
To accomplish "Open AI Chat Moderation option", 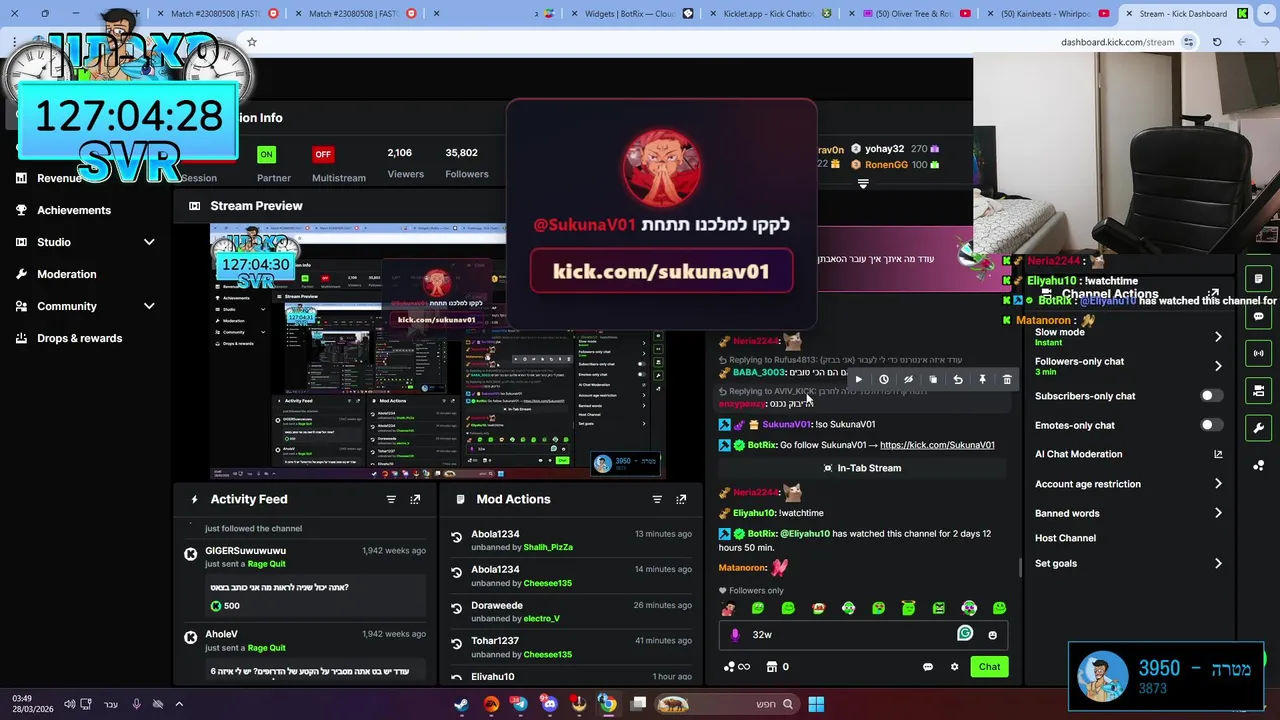I will tap(1078, 454).
